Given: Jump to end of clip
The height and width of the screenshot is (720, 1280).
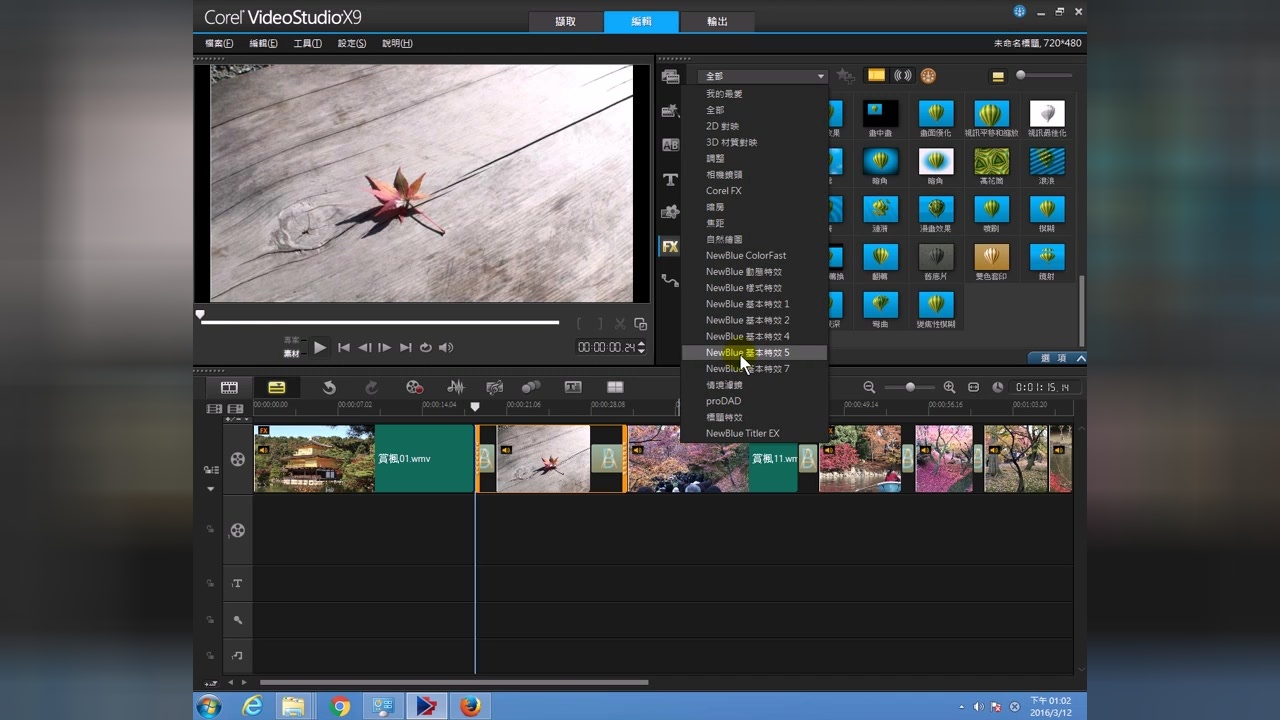Looking at the screenshot, I should point(405,347).
